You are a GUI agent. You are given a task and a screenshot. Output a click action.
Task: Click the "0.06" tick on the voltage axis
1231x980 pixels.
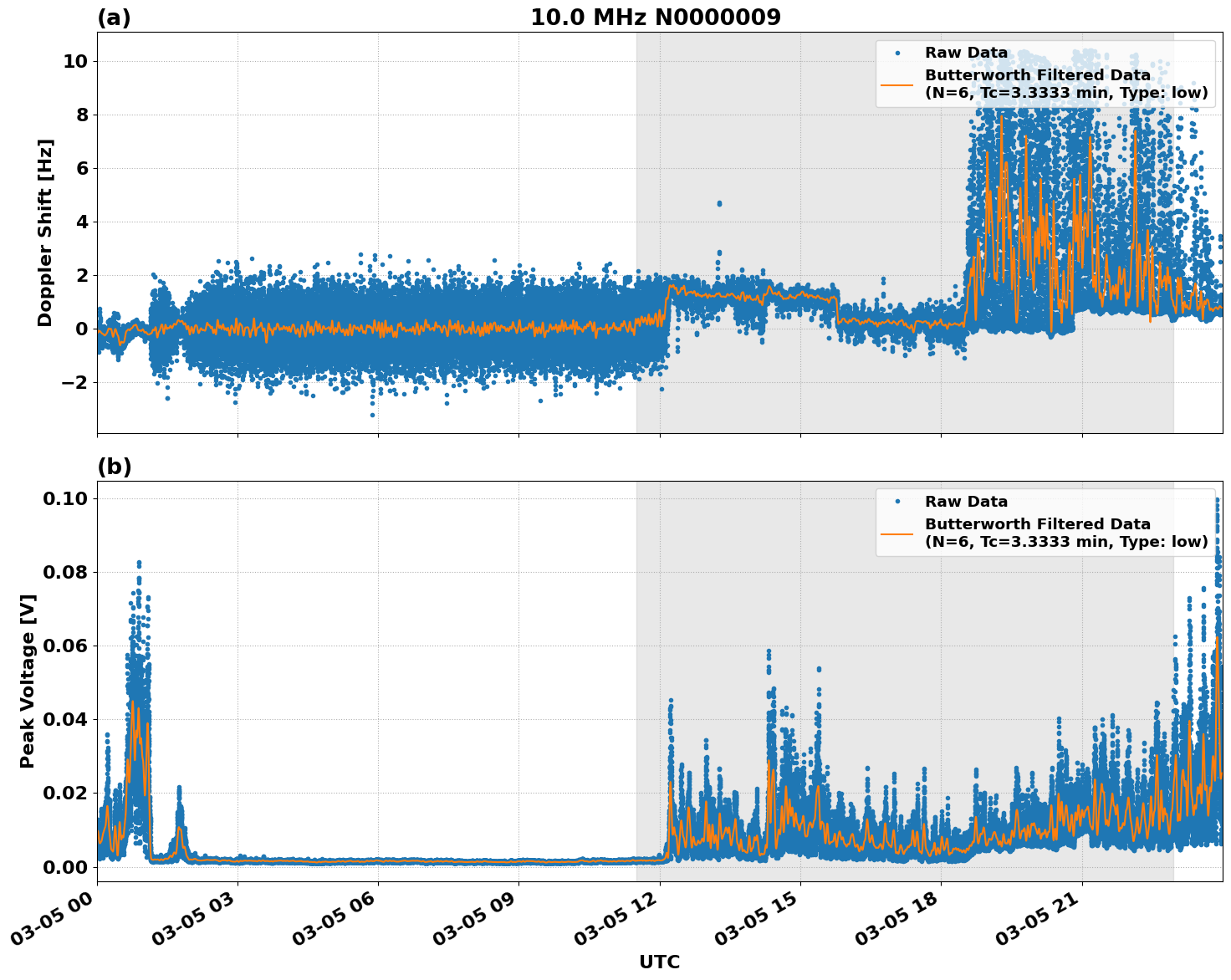pyautogui.click(x=65, y=646)
